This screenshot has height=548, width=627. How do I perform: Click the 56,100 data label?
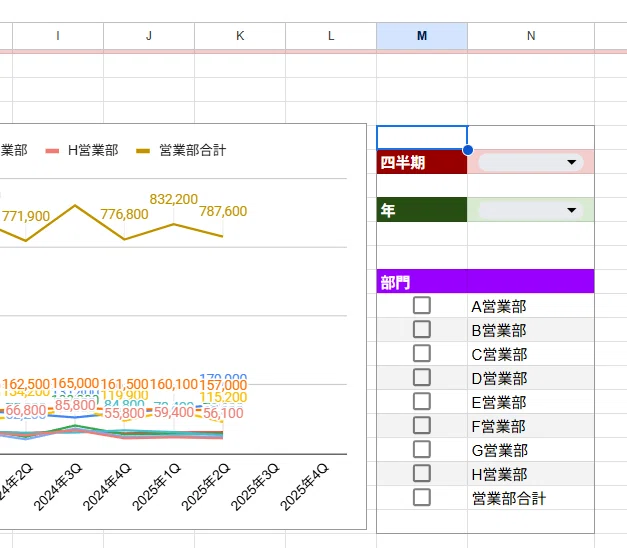click(223, 413)
